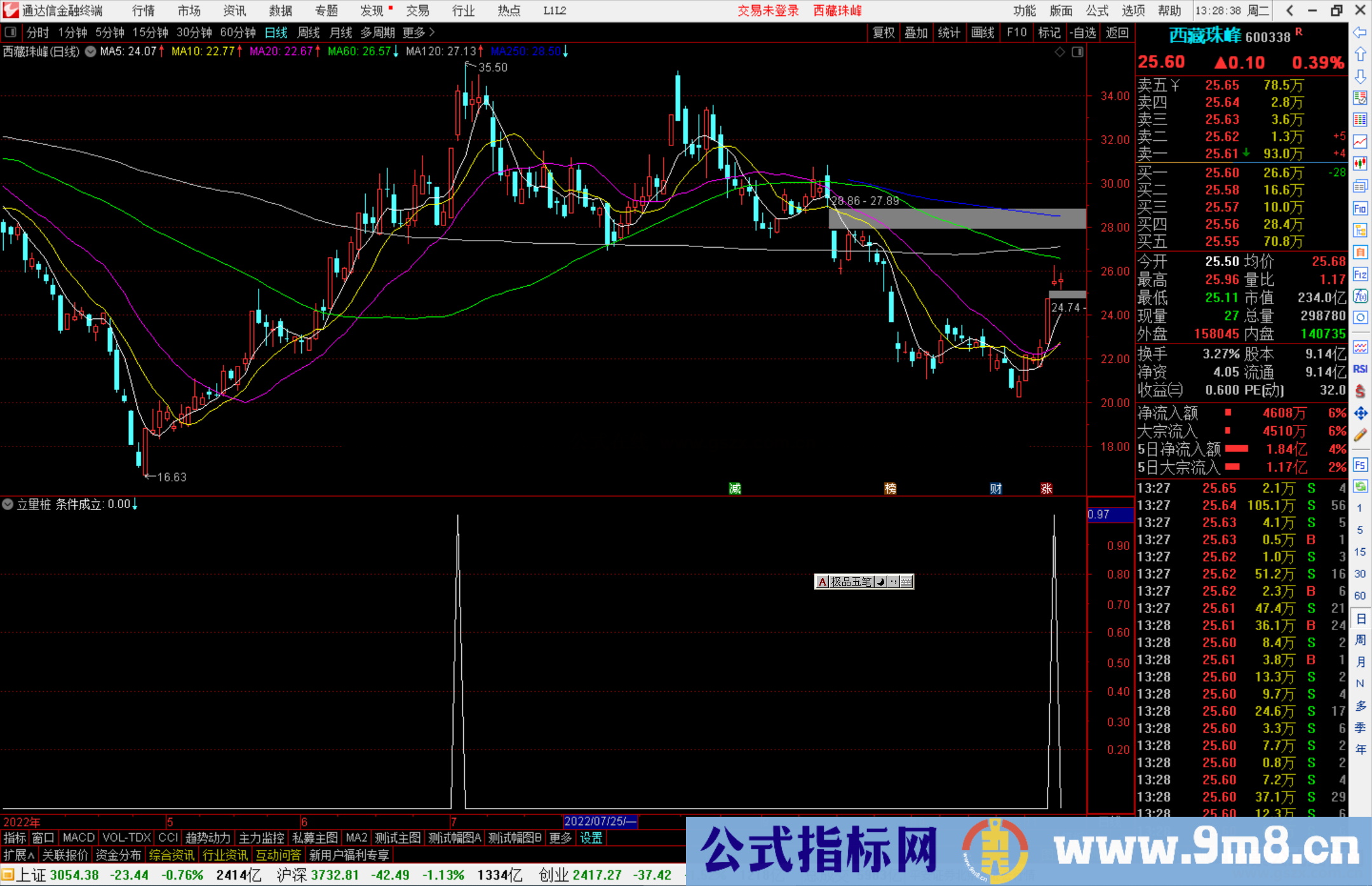Image resolution: width=1372 pixels, height=886 pixels.
Task: Open the 更多 dropdown in indicator tab bar
Action: [559, 838]
